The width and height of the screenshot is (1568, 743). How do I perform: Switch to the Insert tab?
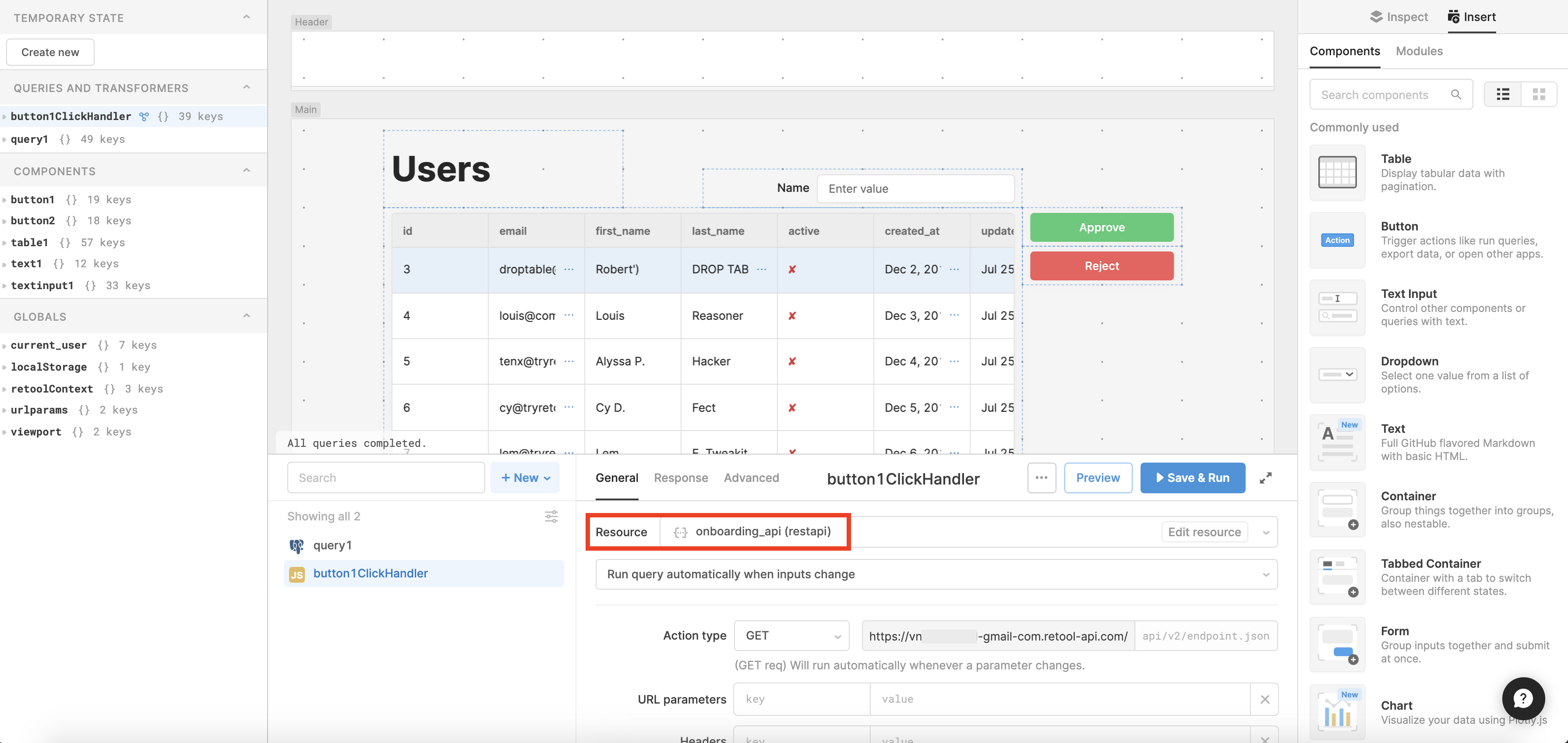pos(1471,17)
